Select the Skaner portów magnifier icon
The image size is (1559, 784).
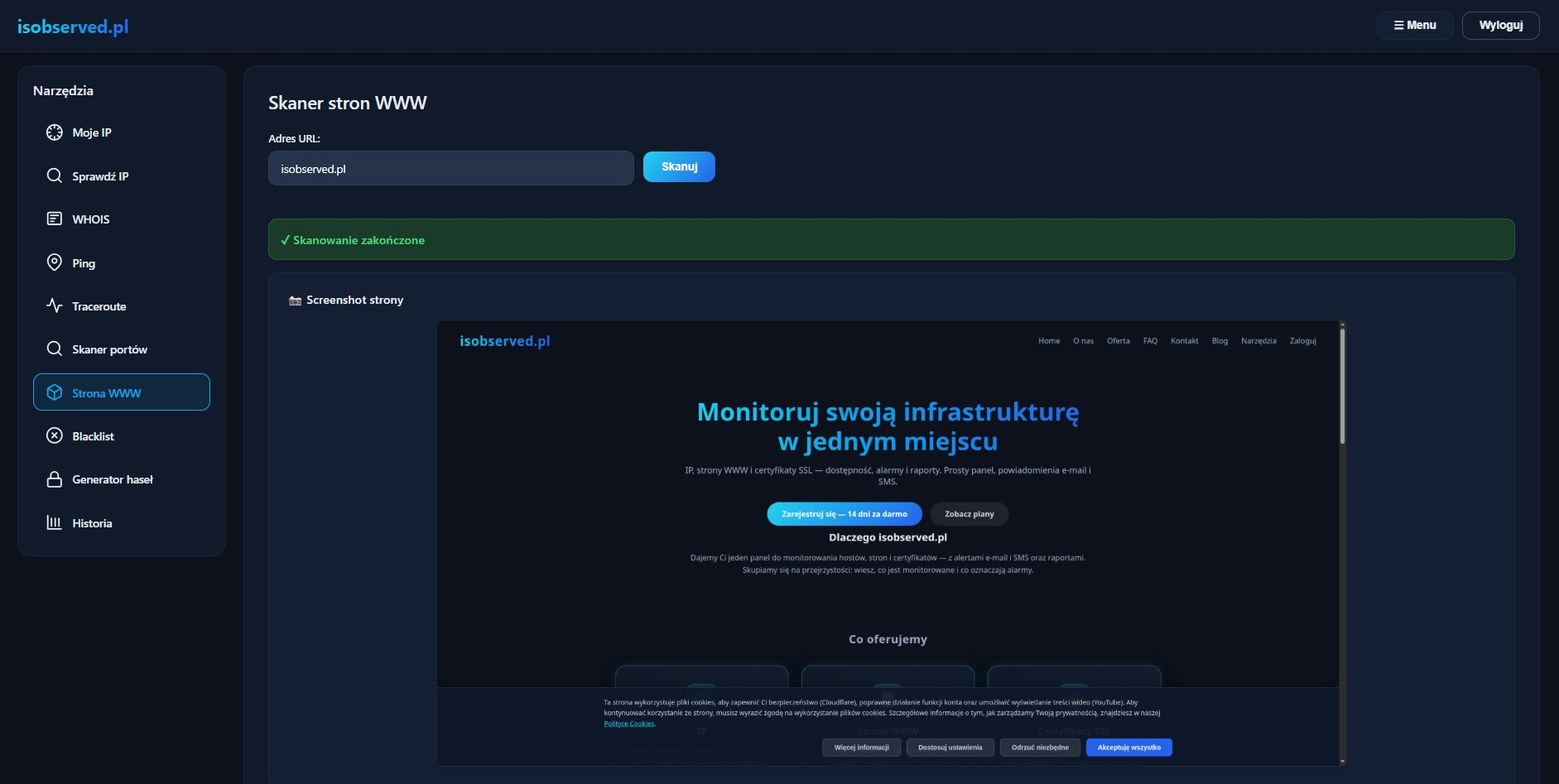click(55, 349)
